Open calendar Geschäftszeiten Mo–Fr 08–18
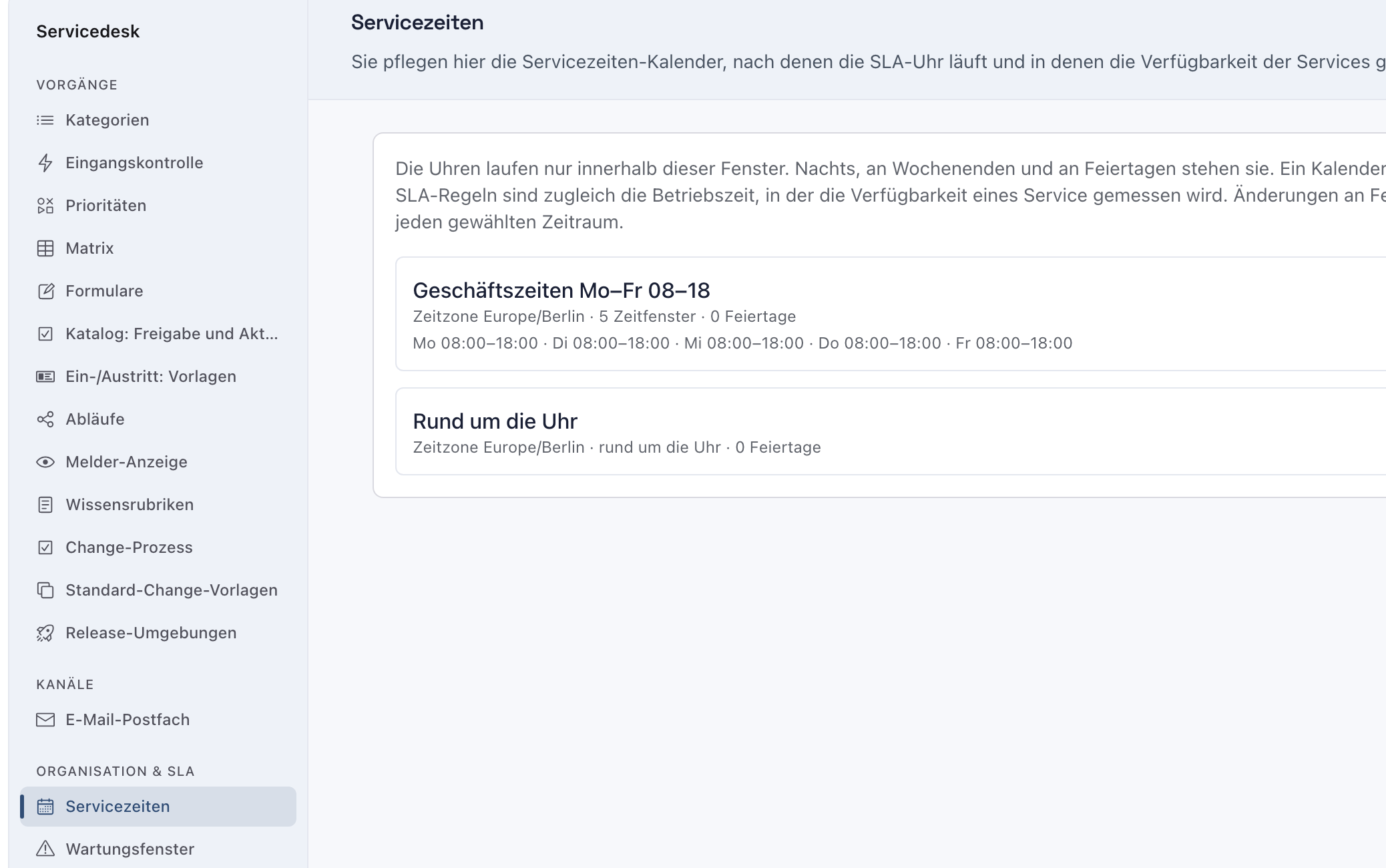This screenshot has height=868, width=1386. (891, 314)
